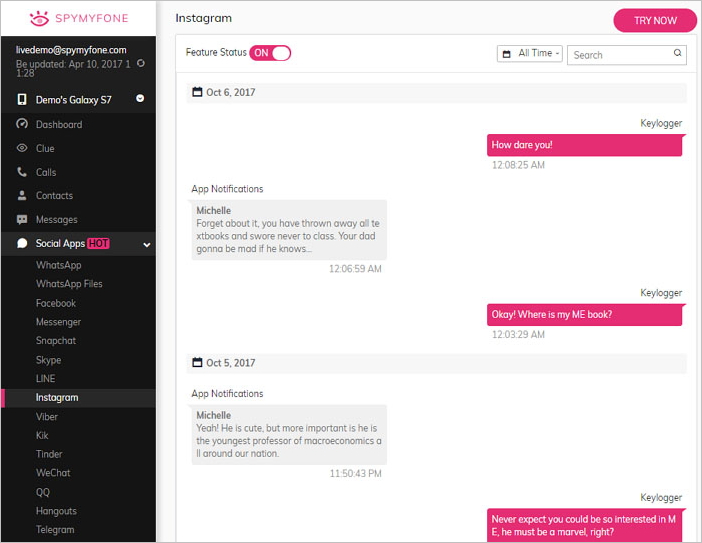Image resolution: width=702 pixels, height=543 pixels.
Task: Select Snapchat from Social Apps list
Action: pyautogui.click(x=56, y=341)
